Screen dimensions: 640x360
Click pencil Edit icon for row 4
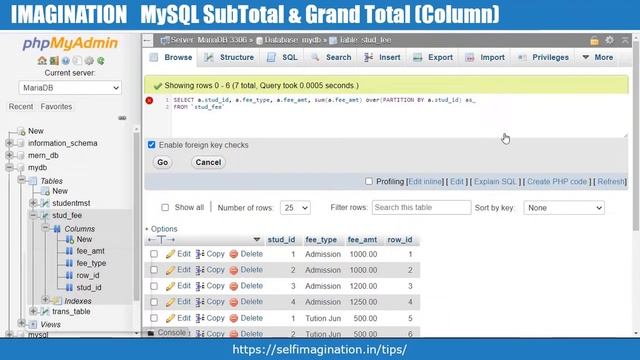point(170,302)
